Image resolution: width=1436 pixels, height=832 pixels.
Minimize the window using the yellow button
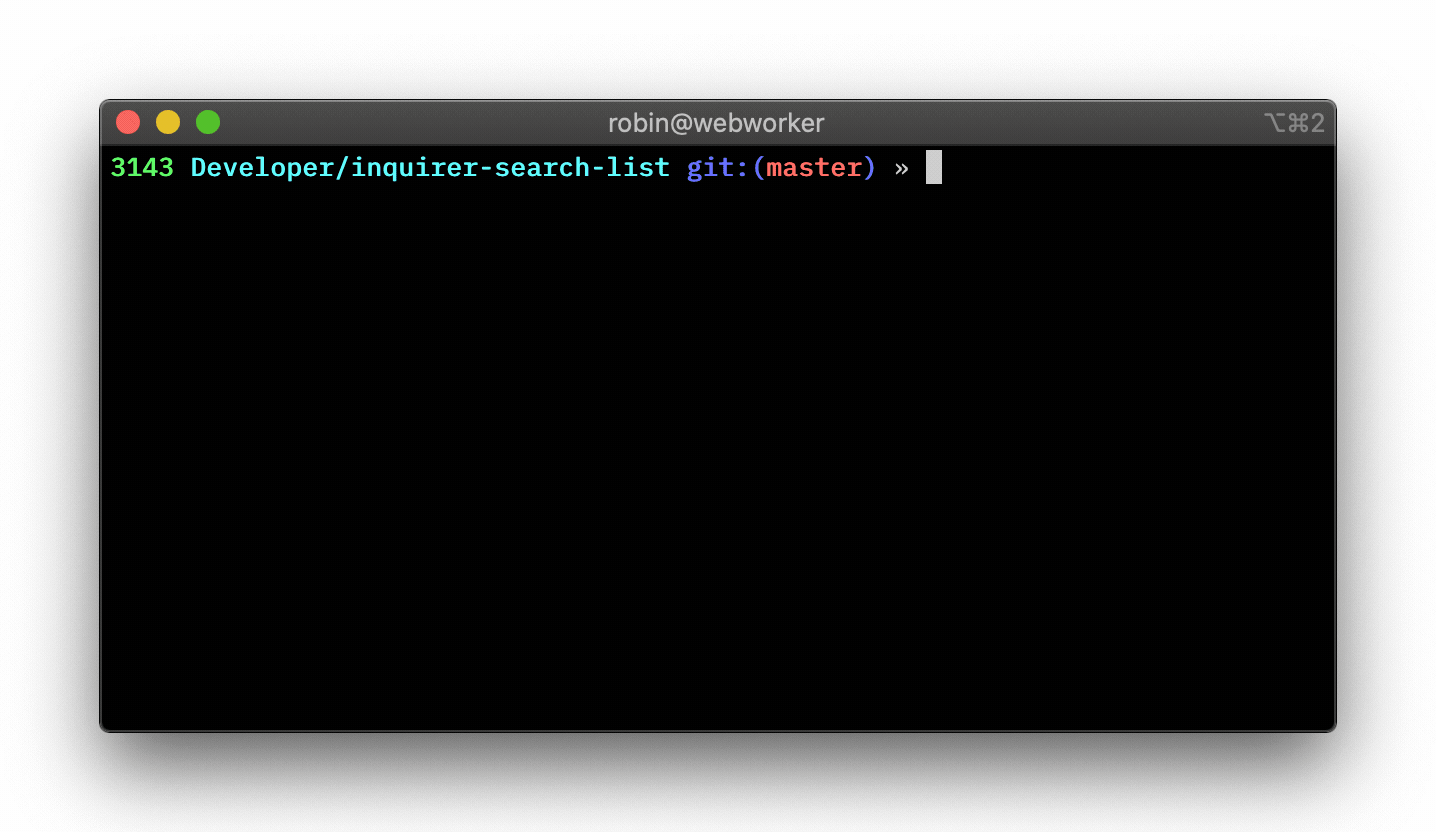pos(168,123)
